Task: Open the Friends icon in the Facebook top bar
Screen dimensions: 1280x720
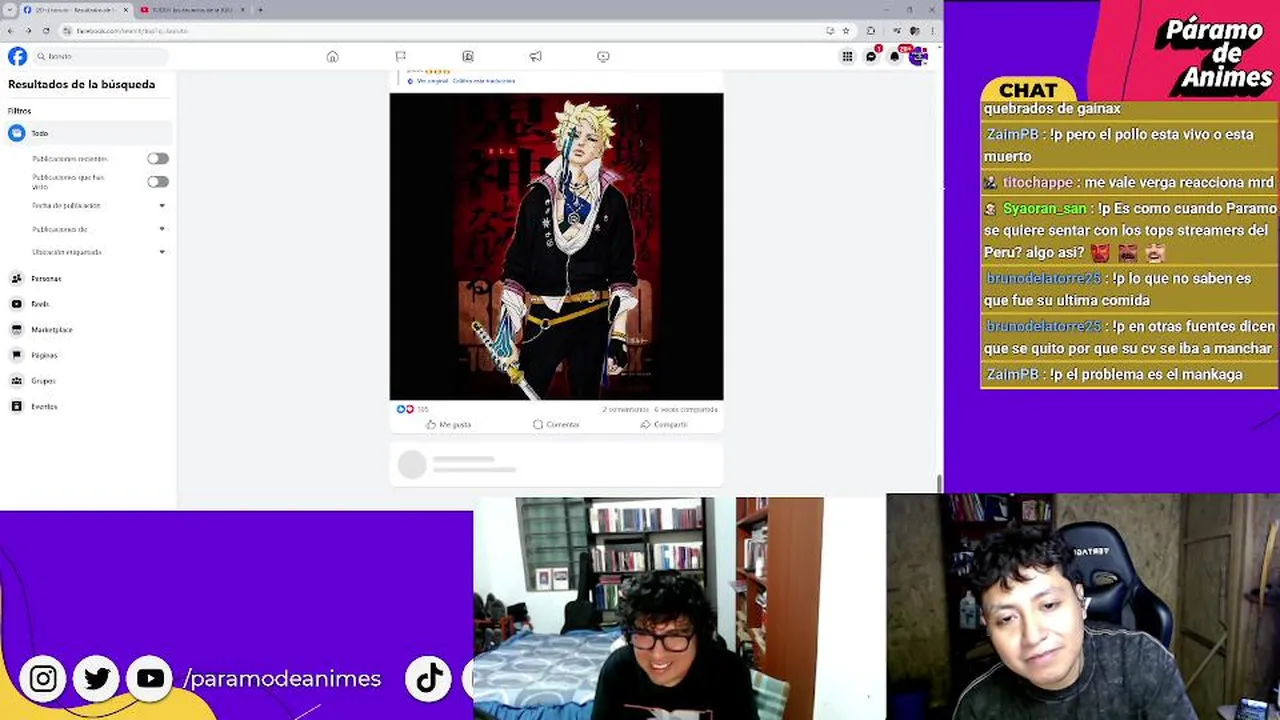Action: point(468,56)
